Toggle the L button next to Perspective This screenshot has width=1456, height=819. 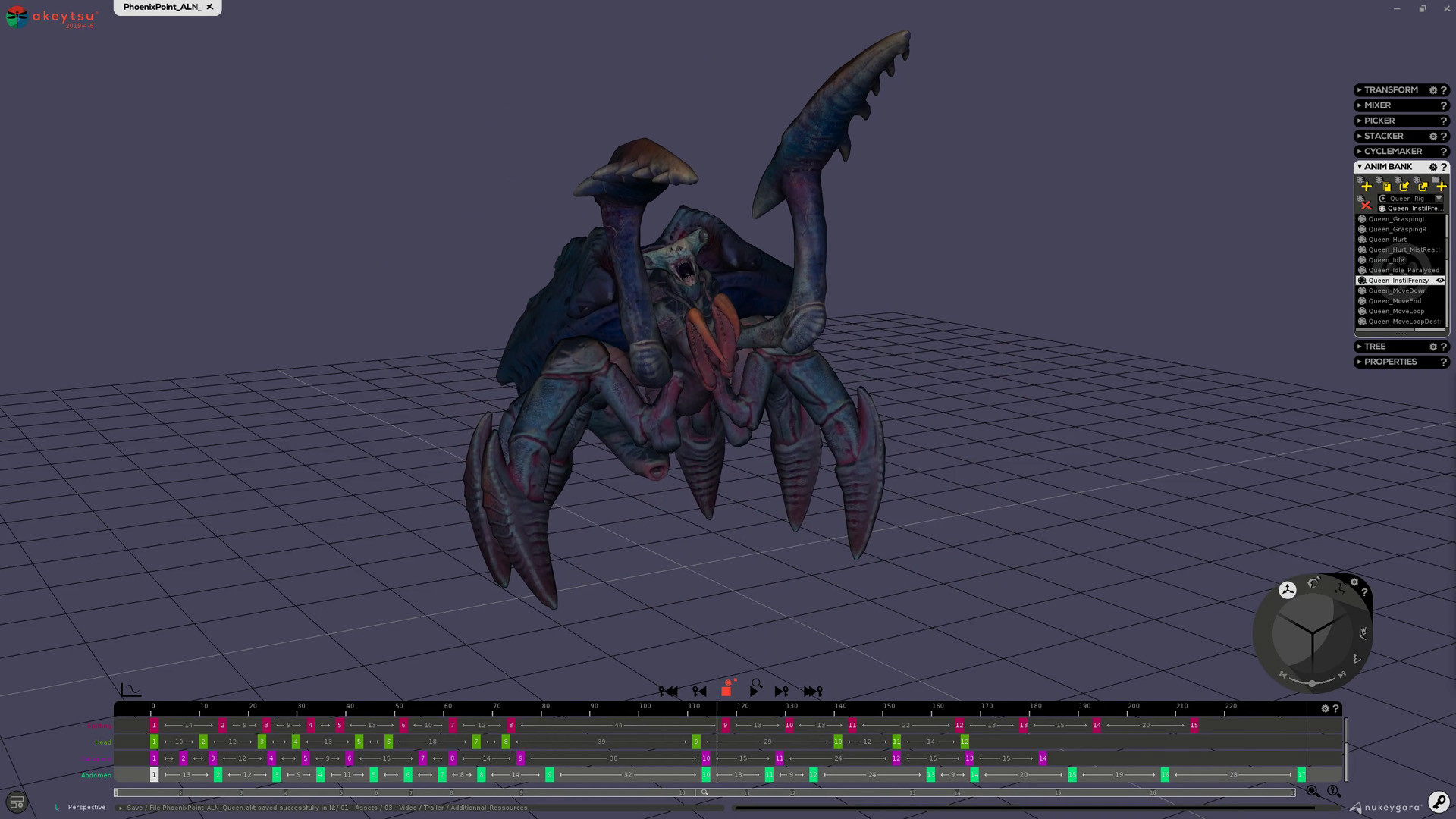pos(56,807)
